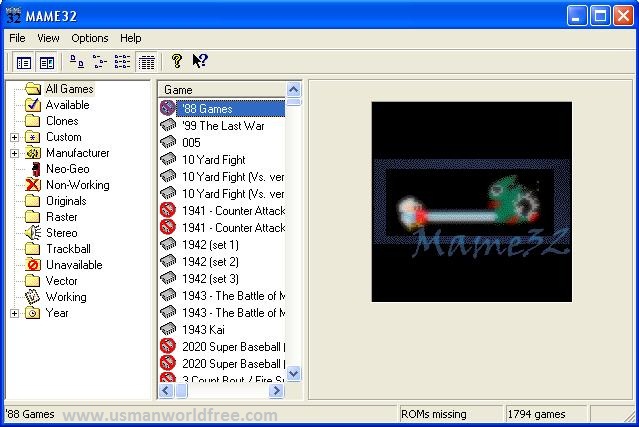Viewport: 639px width, 427px height.
Task: Select the Neo-Geo folder
Action: [x=68, y=169]
